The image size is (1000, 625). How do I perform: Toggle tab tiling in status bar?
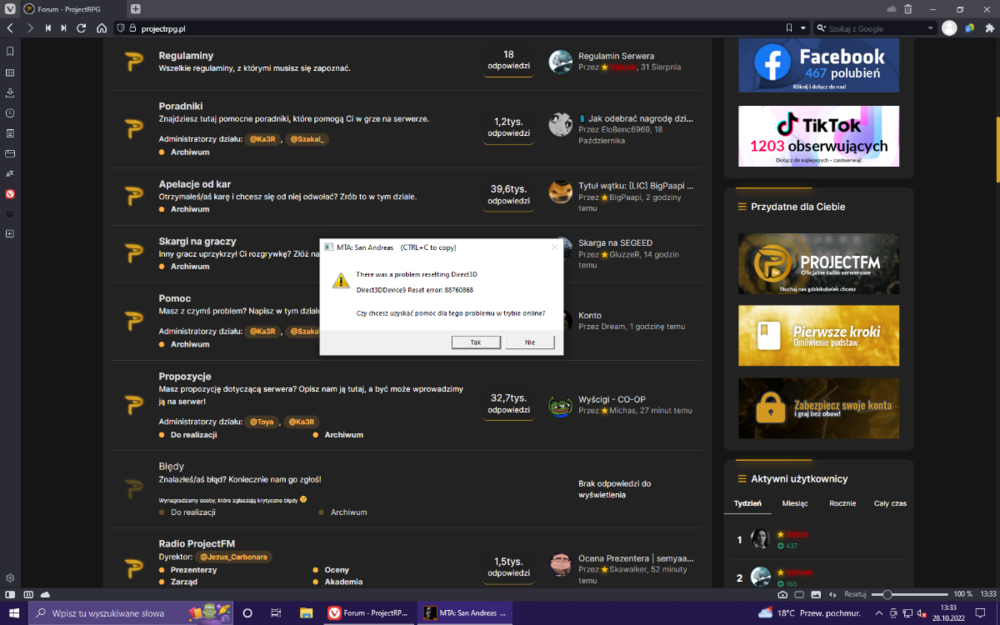(28, 594)
